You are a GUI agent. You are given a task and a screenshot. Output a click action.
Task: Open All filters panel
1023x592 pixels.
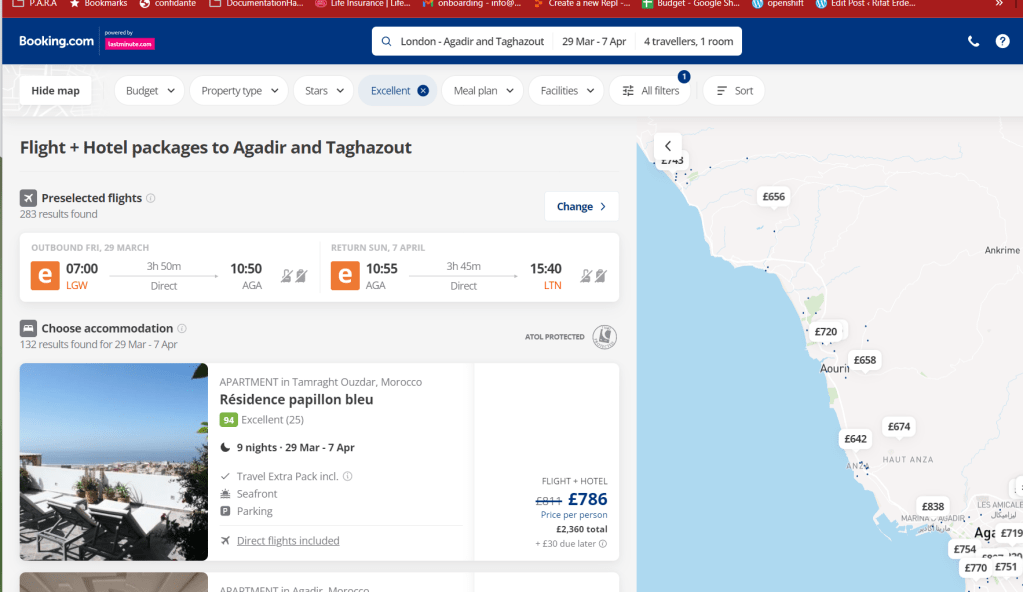(650, 91)
